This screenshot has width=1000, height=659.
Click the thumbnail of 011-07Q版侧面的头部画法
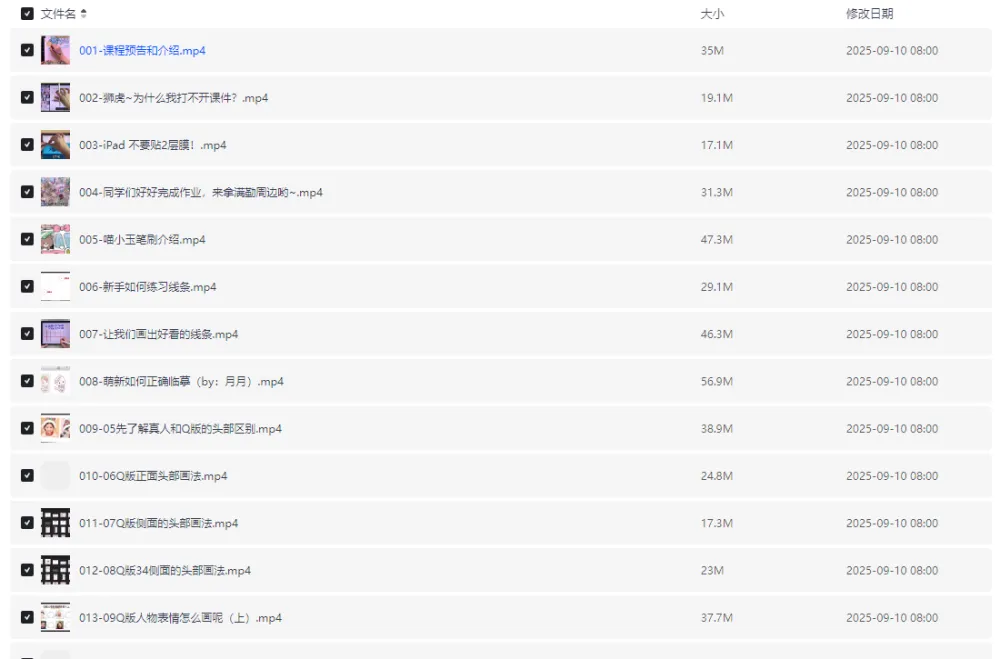point(55,523)
